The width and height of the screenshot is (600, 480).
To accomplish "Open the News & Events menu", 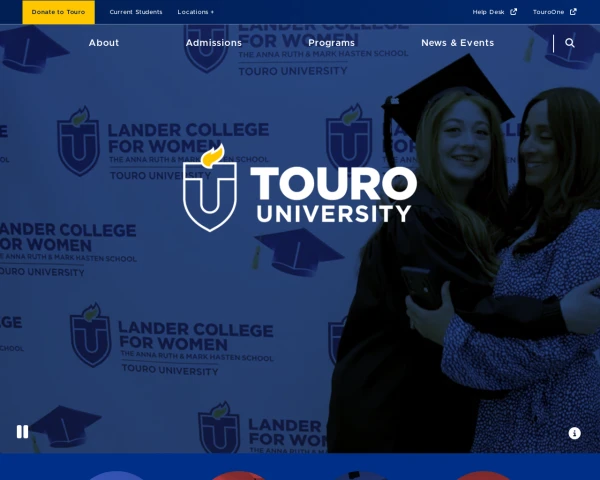I will (x=457, y=43).
